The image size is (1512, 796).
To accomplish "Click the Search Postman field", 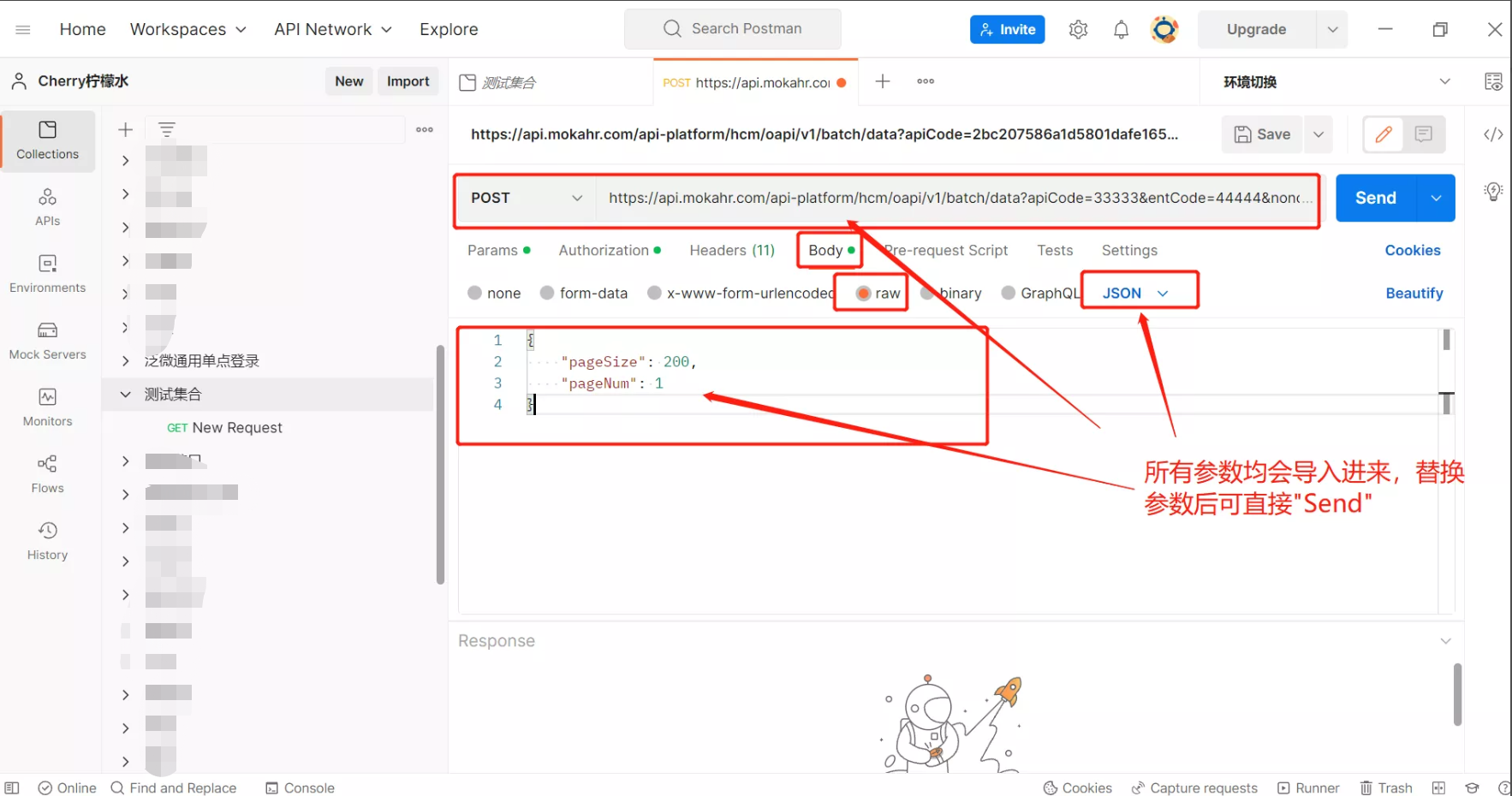I will click(x=733, y=29).
